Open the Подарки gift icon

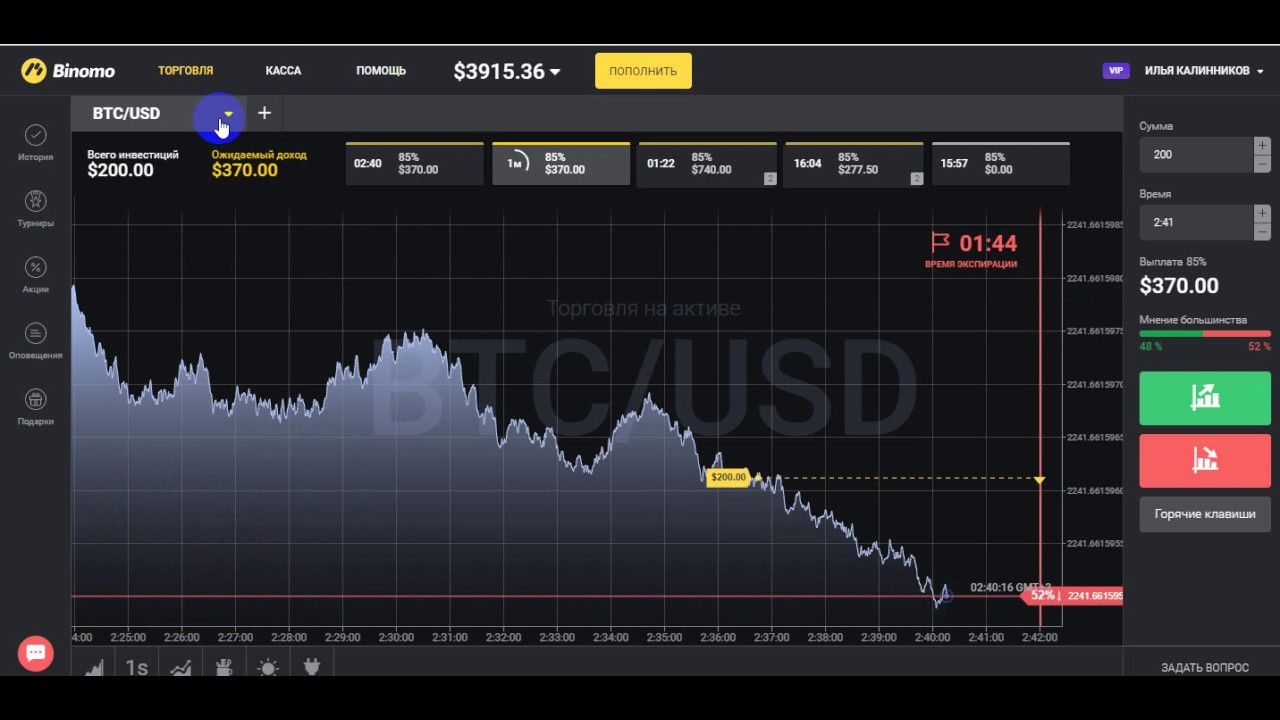pyautogui.click(x=35, y=399)
